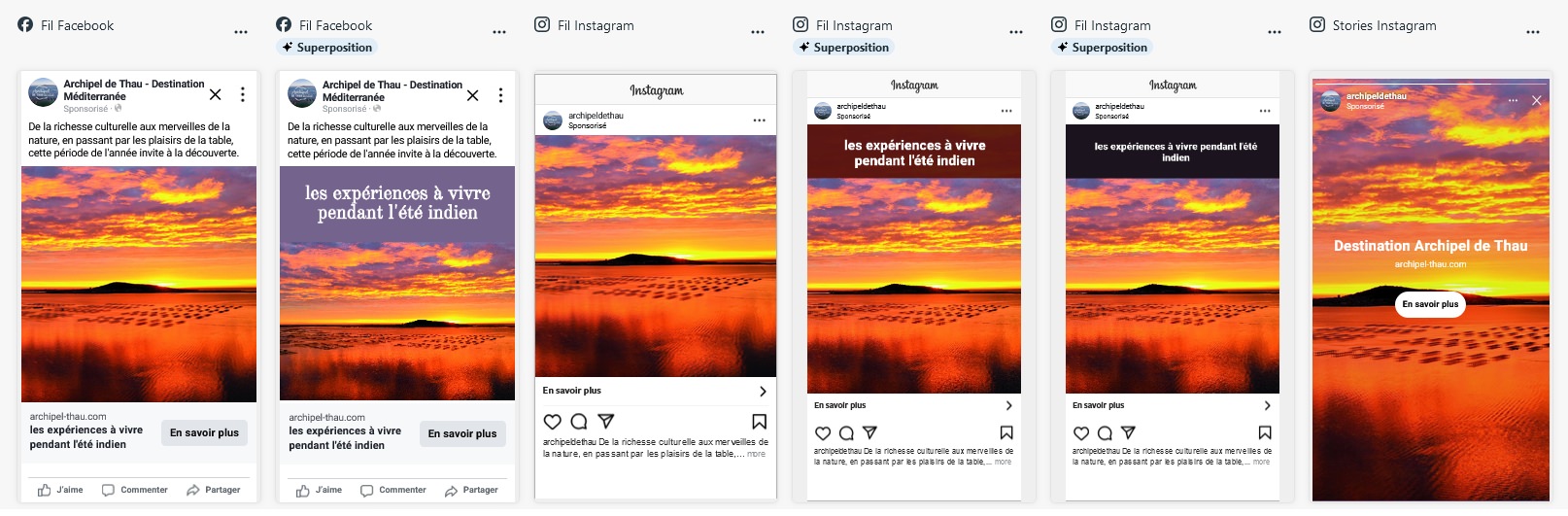Screen dimensions: 1568x516
Task: Click bookmark icon in first Instagram preview
Action: tap(759, 422)
